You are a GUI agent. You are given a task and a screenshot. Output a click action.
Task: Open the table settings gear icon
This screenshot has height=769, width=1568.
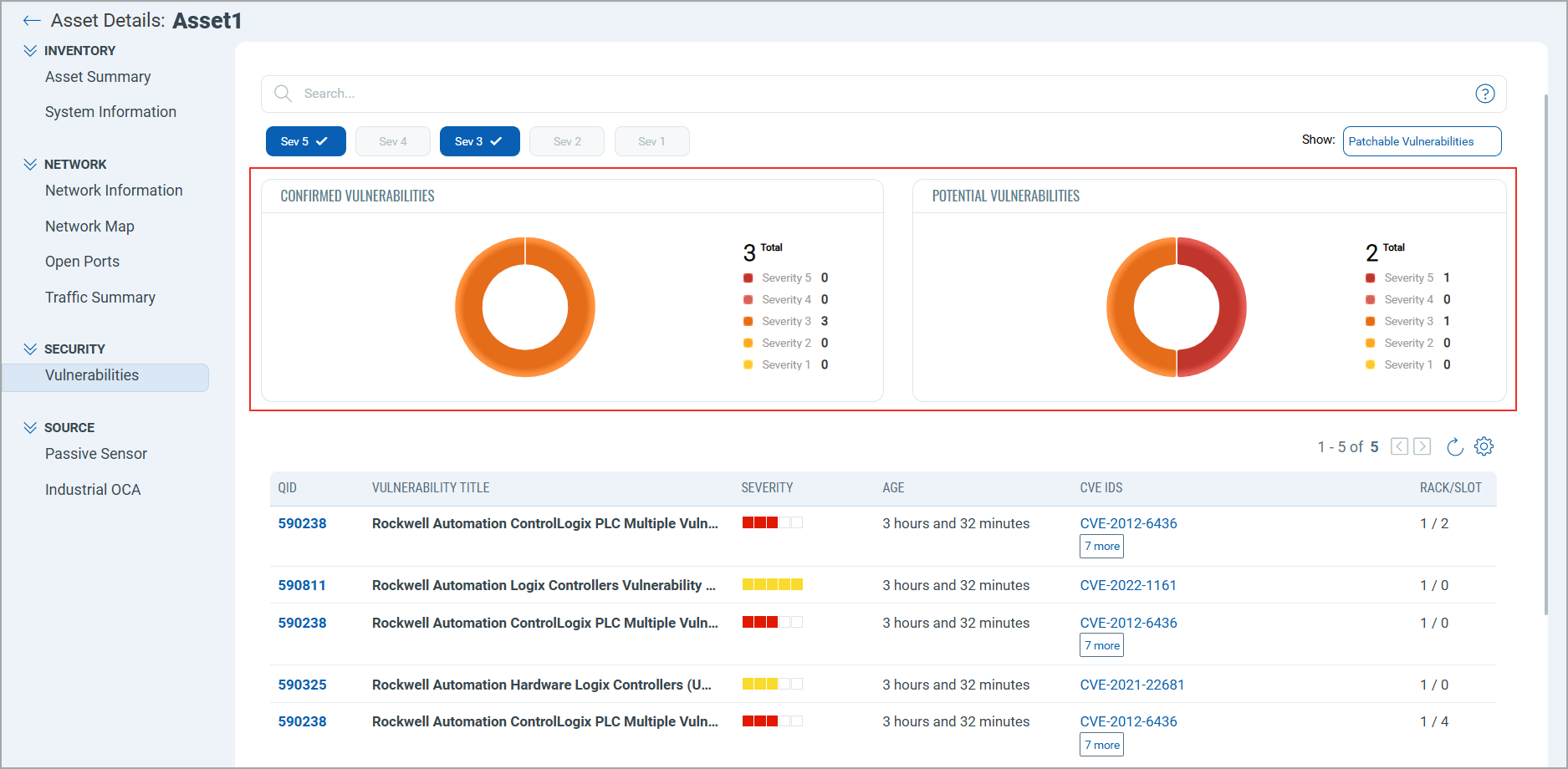(x=1484, y=446)
